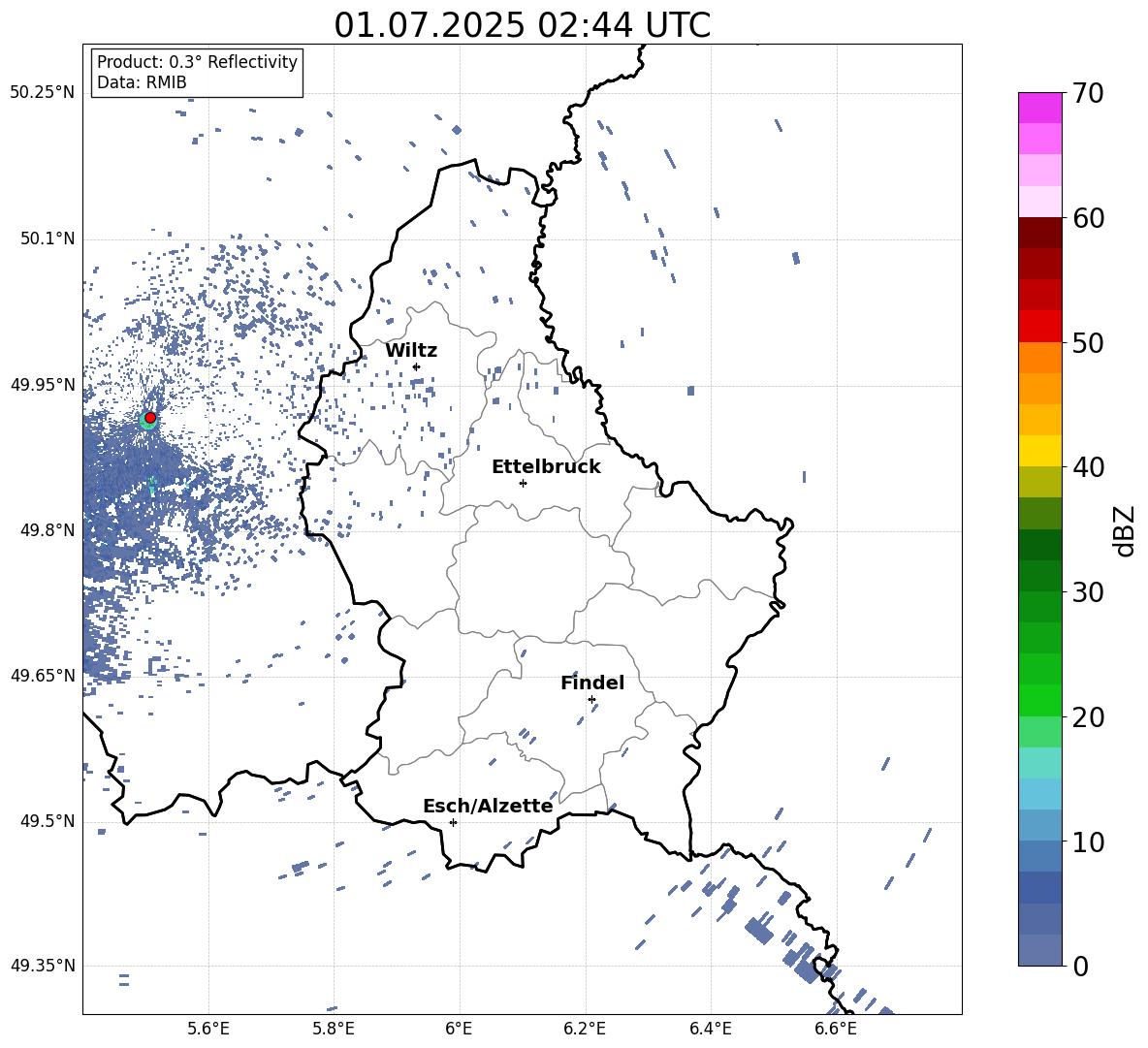Click the Ettelbruck station cross marker
This screenshot has height=1048, width=1148.
(x=523, y=483)
